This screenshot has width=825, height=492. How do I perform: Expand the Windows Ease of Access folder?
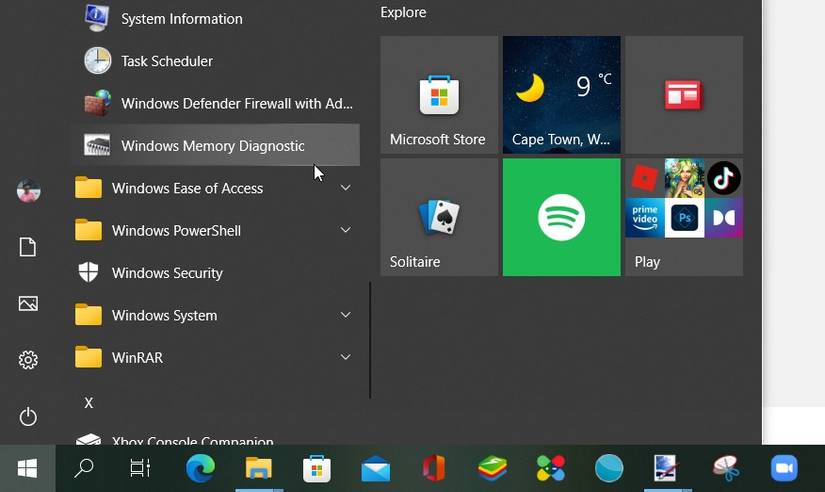(x=215, y=188)
